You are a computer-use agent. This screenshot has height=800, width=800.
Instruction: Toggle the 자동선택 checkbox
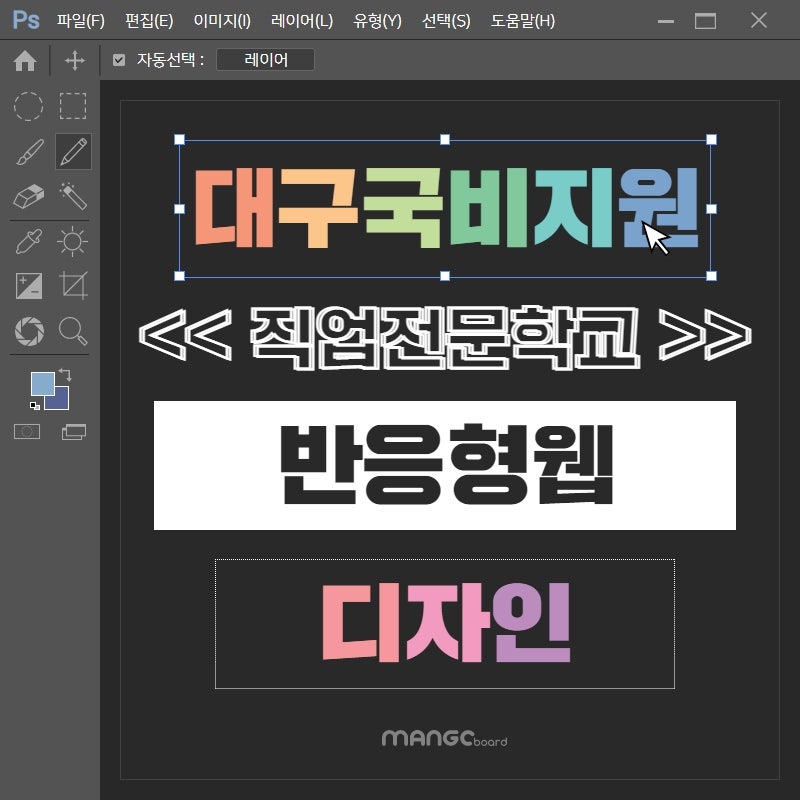click(119, 60)
